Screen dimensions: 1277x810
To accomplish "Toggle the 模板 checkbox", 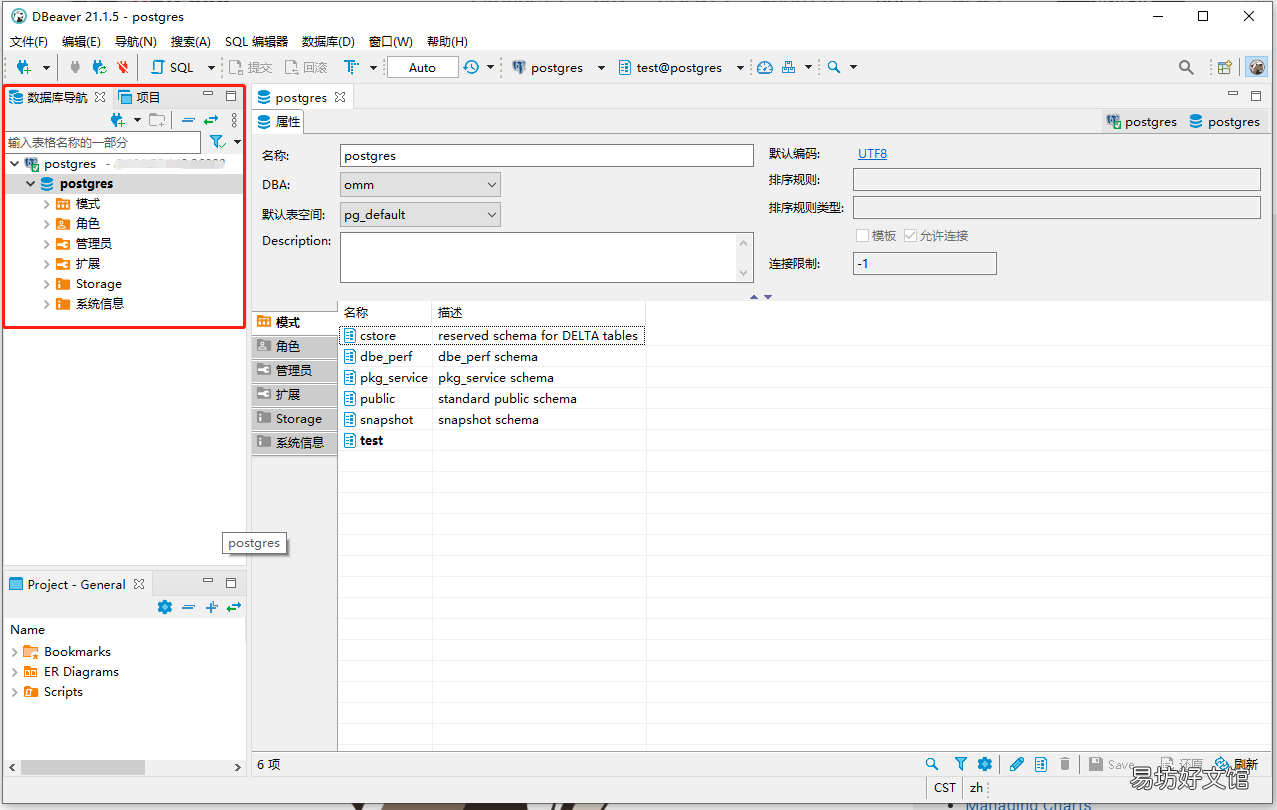I will [862, 236].
